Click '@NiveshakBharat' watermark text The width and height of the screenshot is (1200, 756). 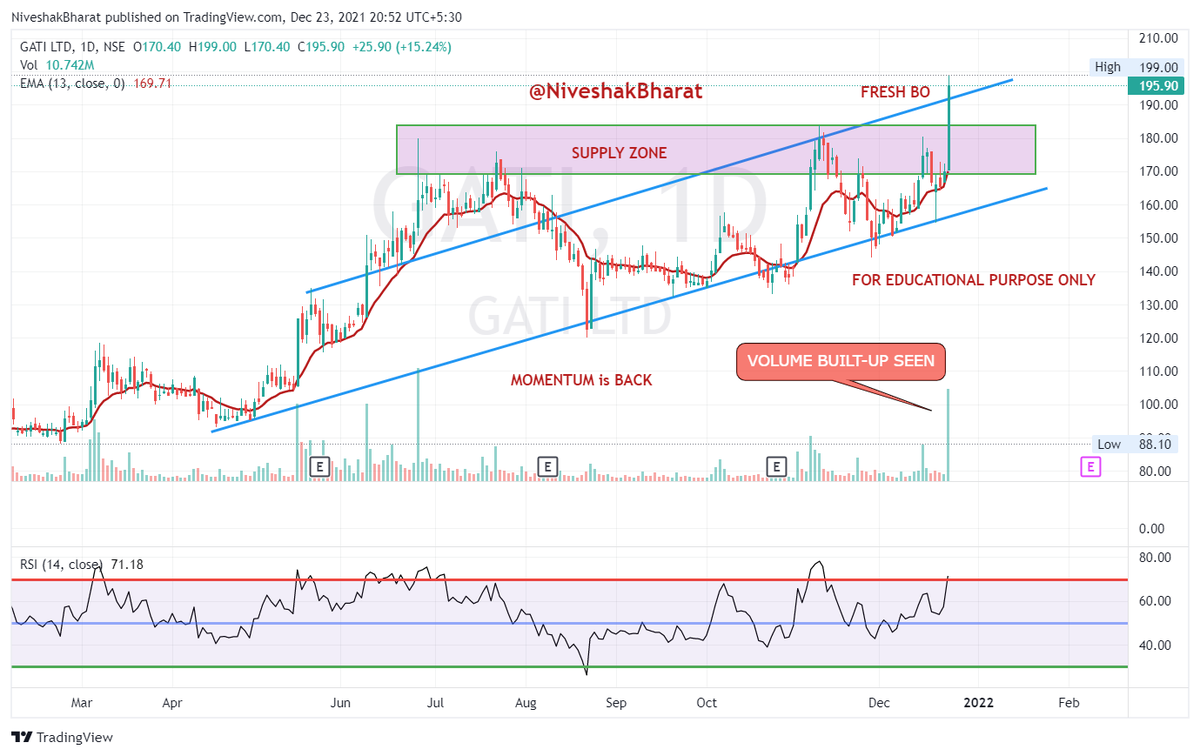(x=615, y=91)
